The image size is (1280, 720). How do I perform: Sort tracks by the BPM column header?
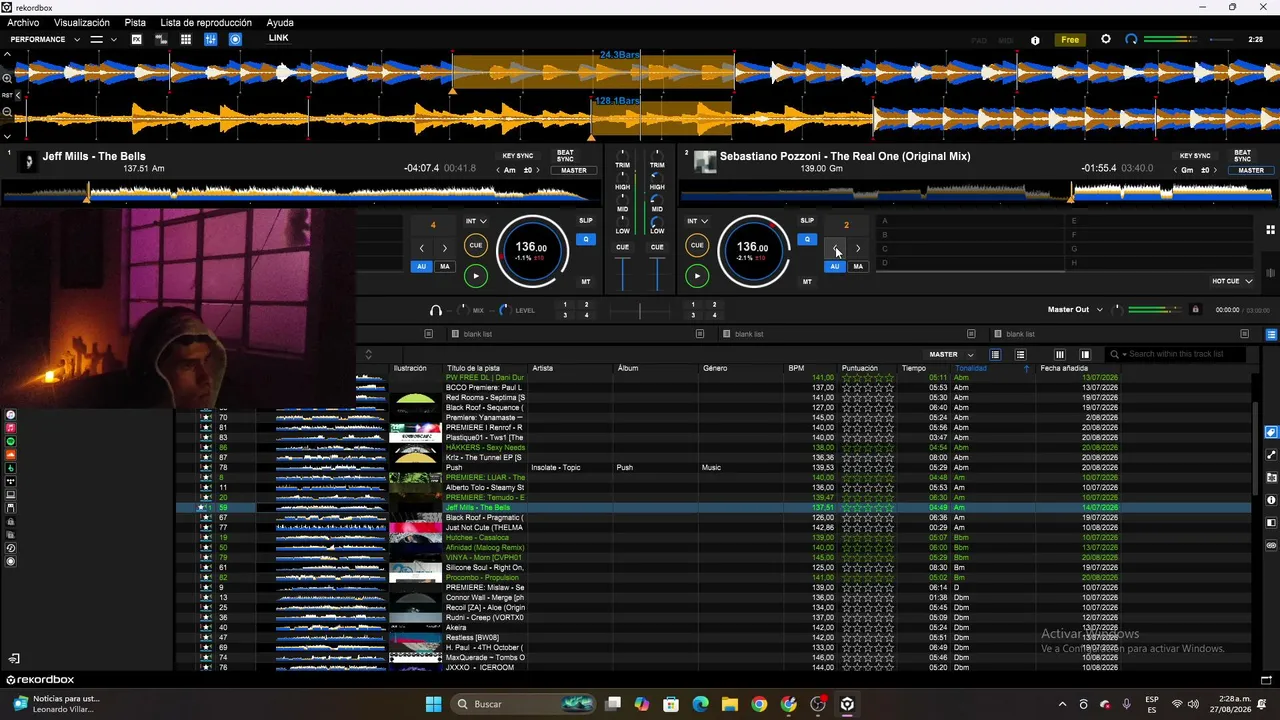pos(796,368)
